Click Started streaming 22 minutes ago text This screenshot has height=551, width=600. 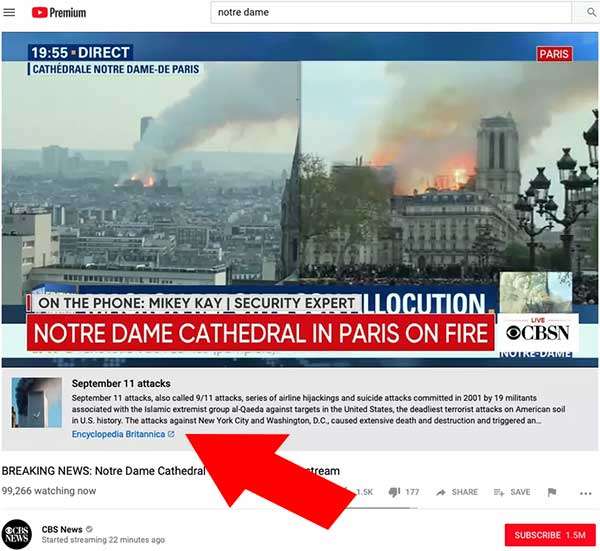(103, 540)
